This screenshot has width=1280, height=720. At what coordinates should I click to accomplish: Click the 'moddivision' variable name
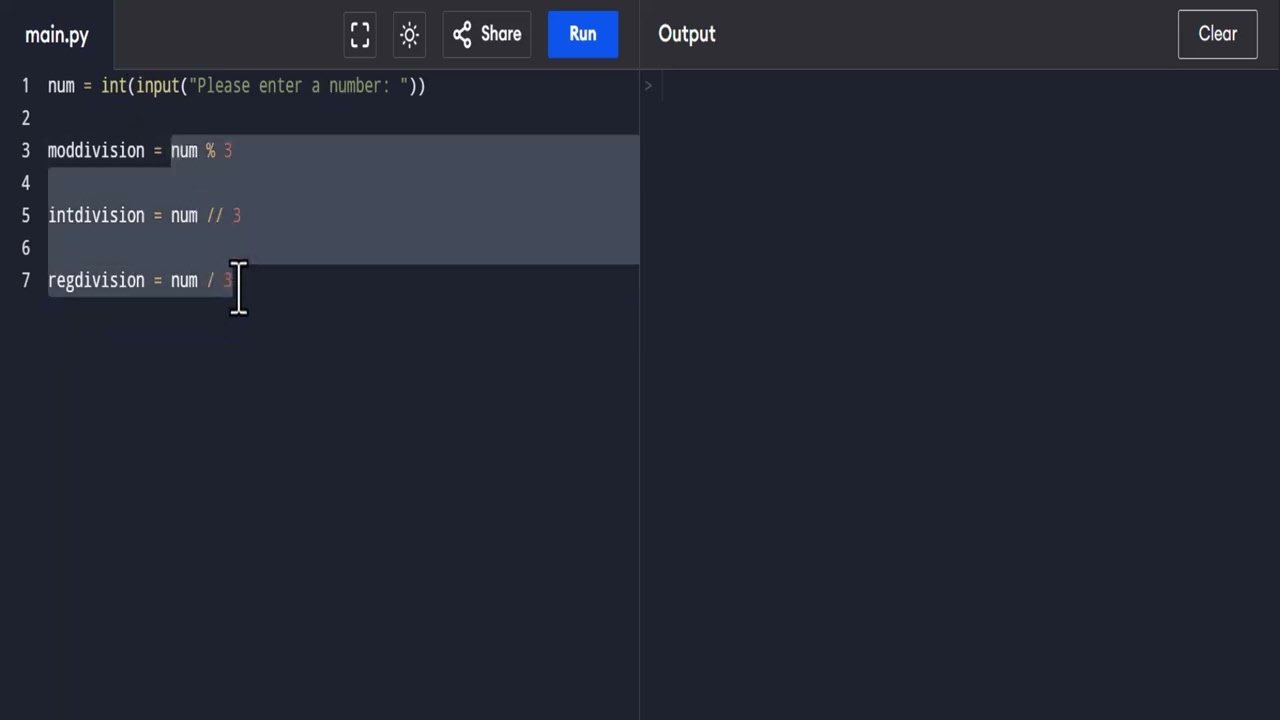tap(96, 151)
